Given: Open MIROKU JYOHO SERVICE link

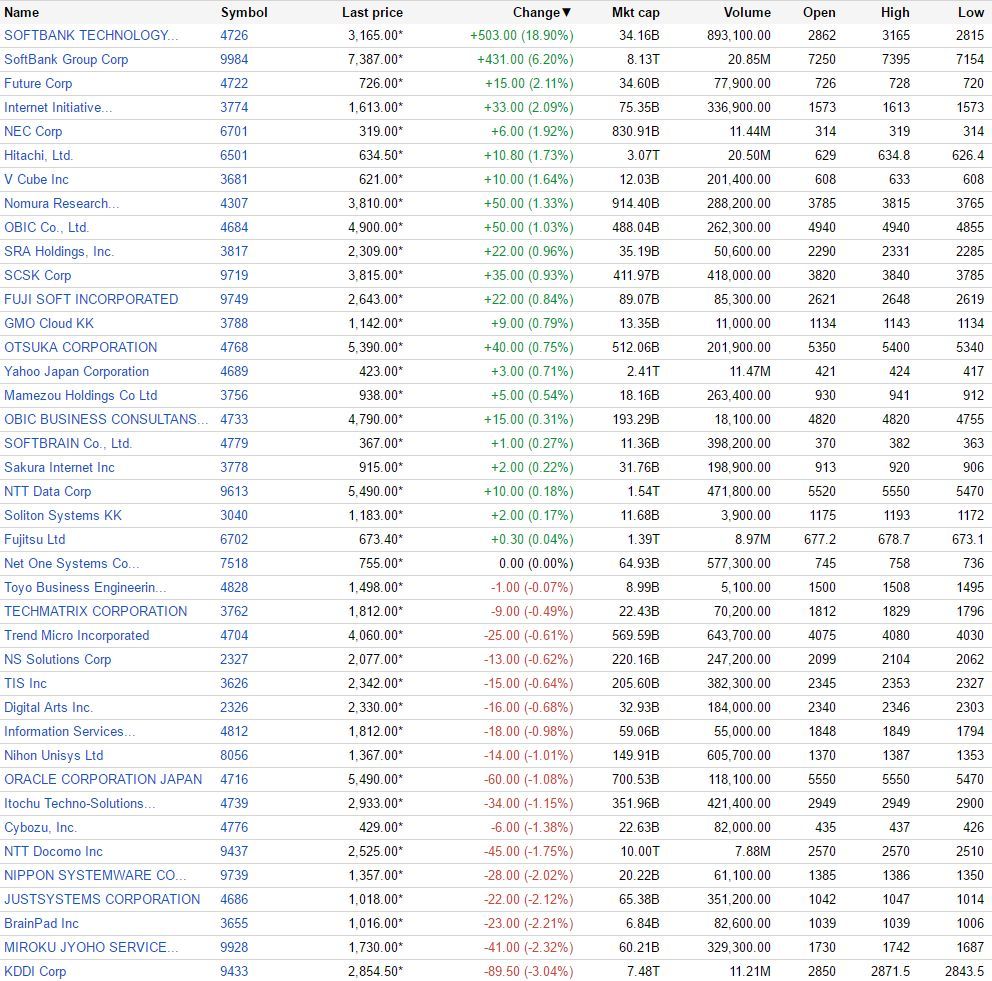Looking at the screenshot, I should (91, 947).
